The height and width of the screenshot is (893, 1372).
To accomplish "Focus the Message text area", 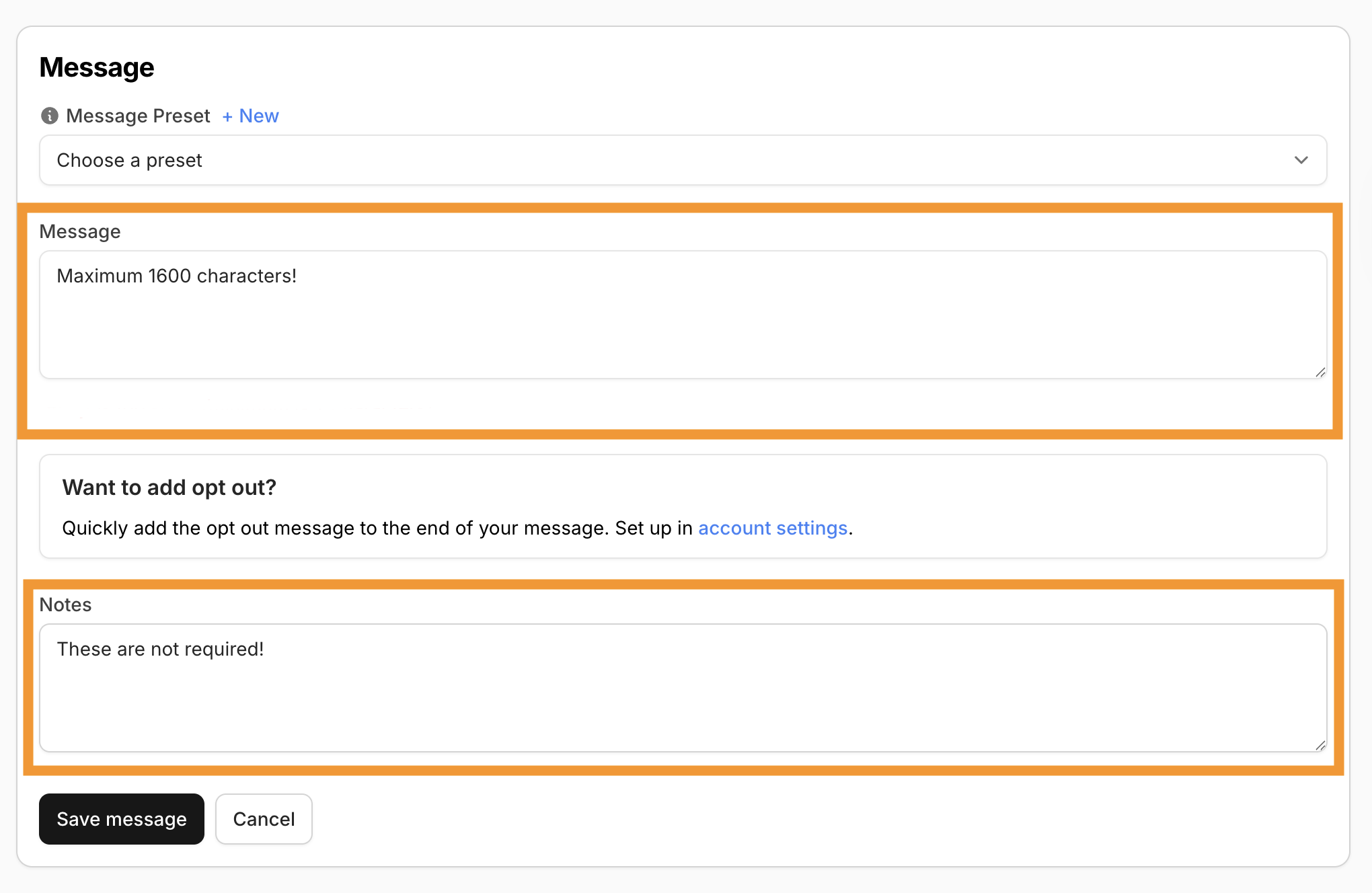I will click(682, 323).
